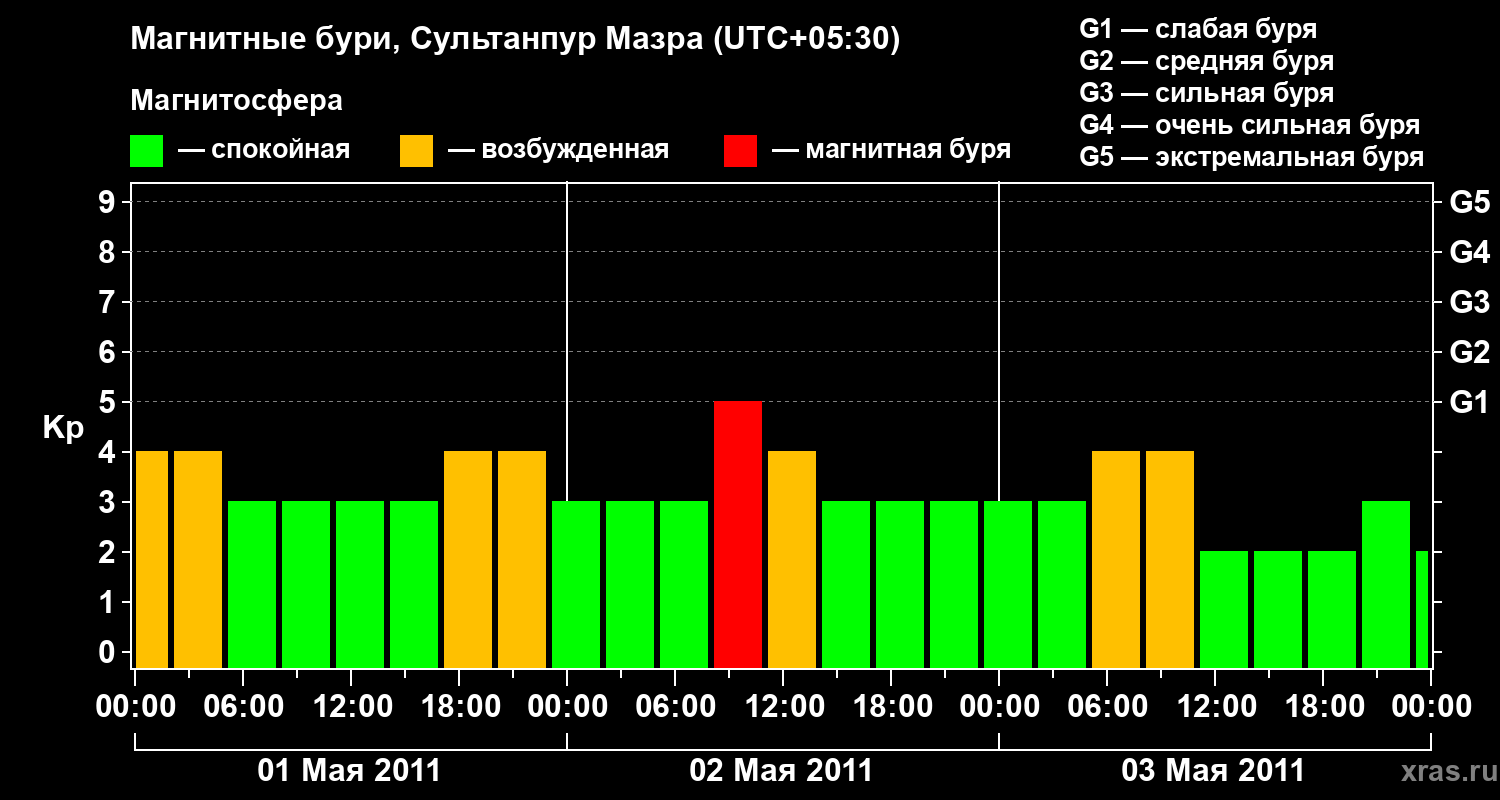Viewport: 1500px width, 800px height.
Task: Click the 'G2 — средняя буря' legend line
Action: pos(1207,61)
